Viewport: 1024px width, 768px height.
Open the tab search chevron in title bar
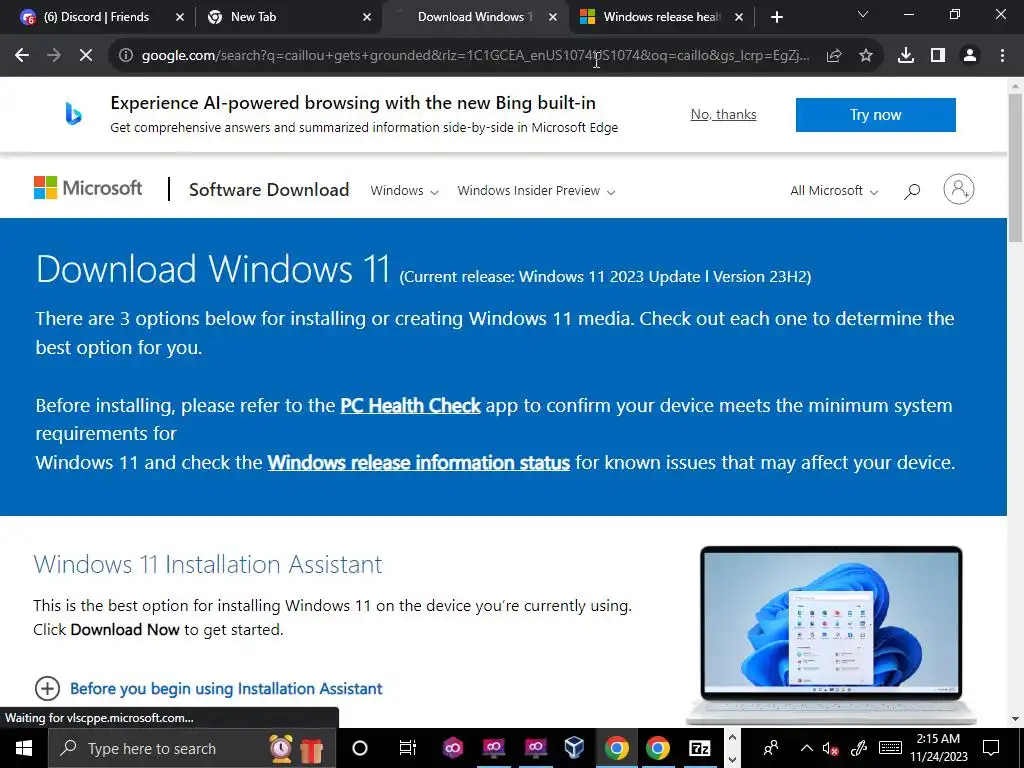coord(863,14)
